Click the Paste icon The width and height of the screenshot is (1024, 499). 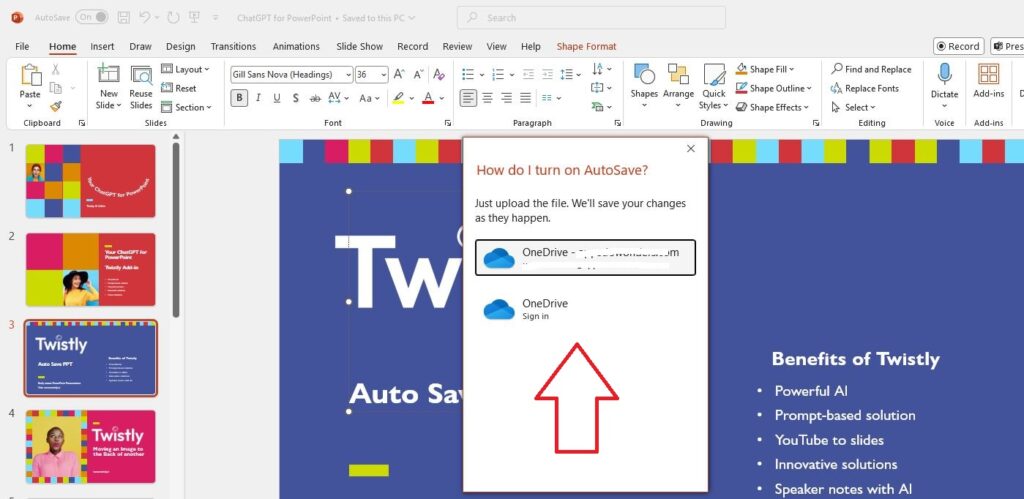point(30,75)
